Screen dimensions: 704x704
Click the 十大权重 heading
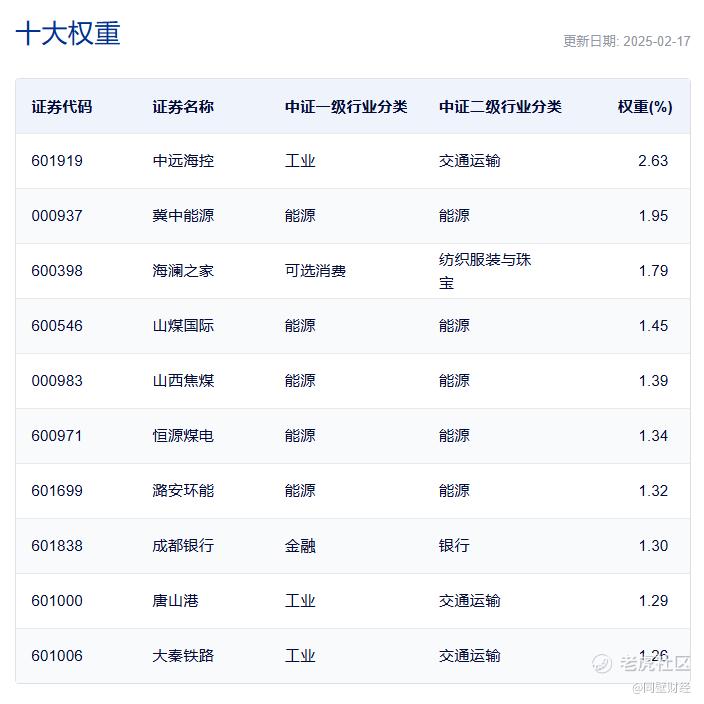[68, 33]
